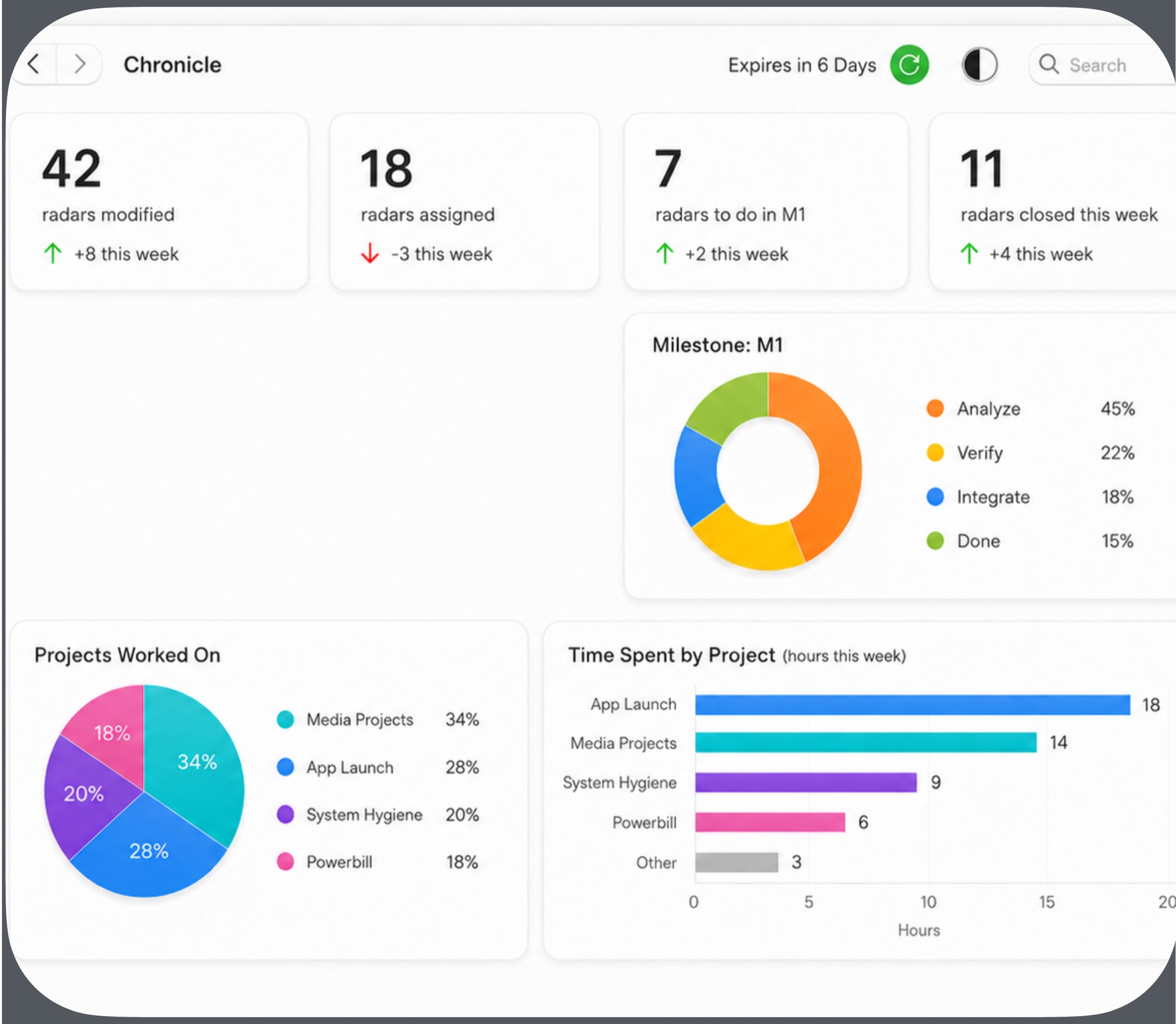Click 'Expires in 6 Days' text

pos(802,65)
